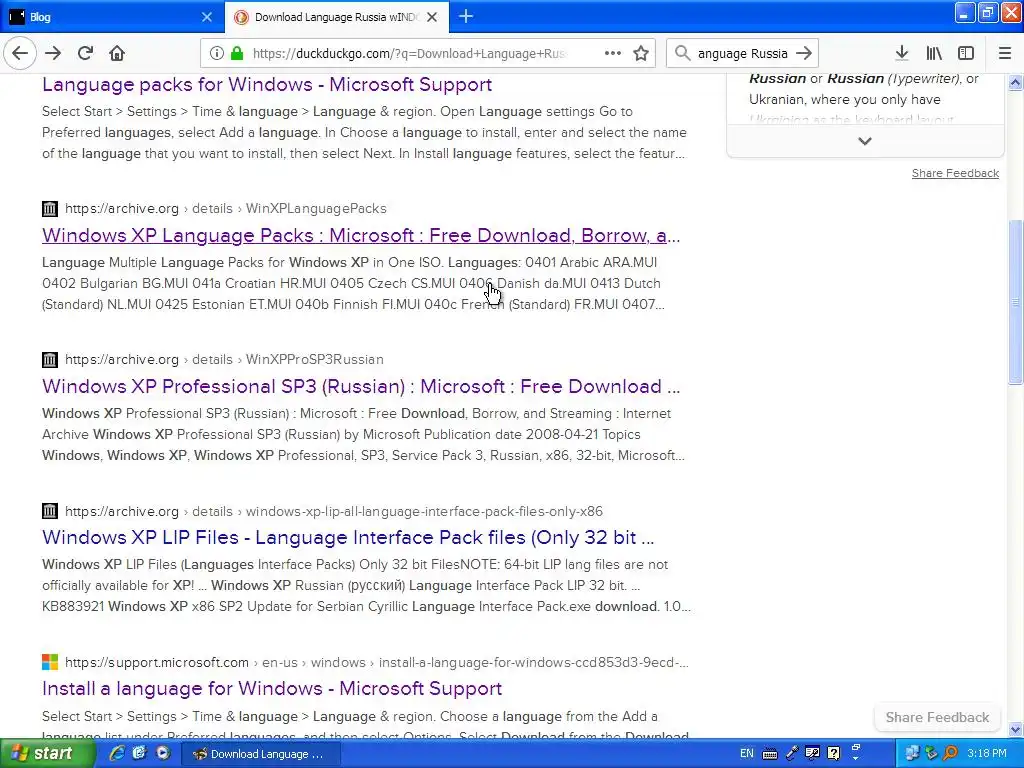
Task: Open 'Language packs for Windows - Microsoft Support' result
Action: coord(267,84)
